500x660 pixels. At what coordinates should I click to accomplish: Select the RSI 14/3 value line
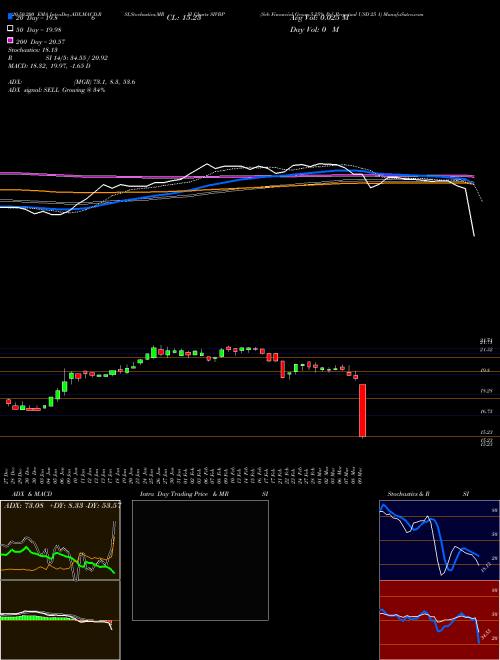[x=58, y=58]
